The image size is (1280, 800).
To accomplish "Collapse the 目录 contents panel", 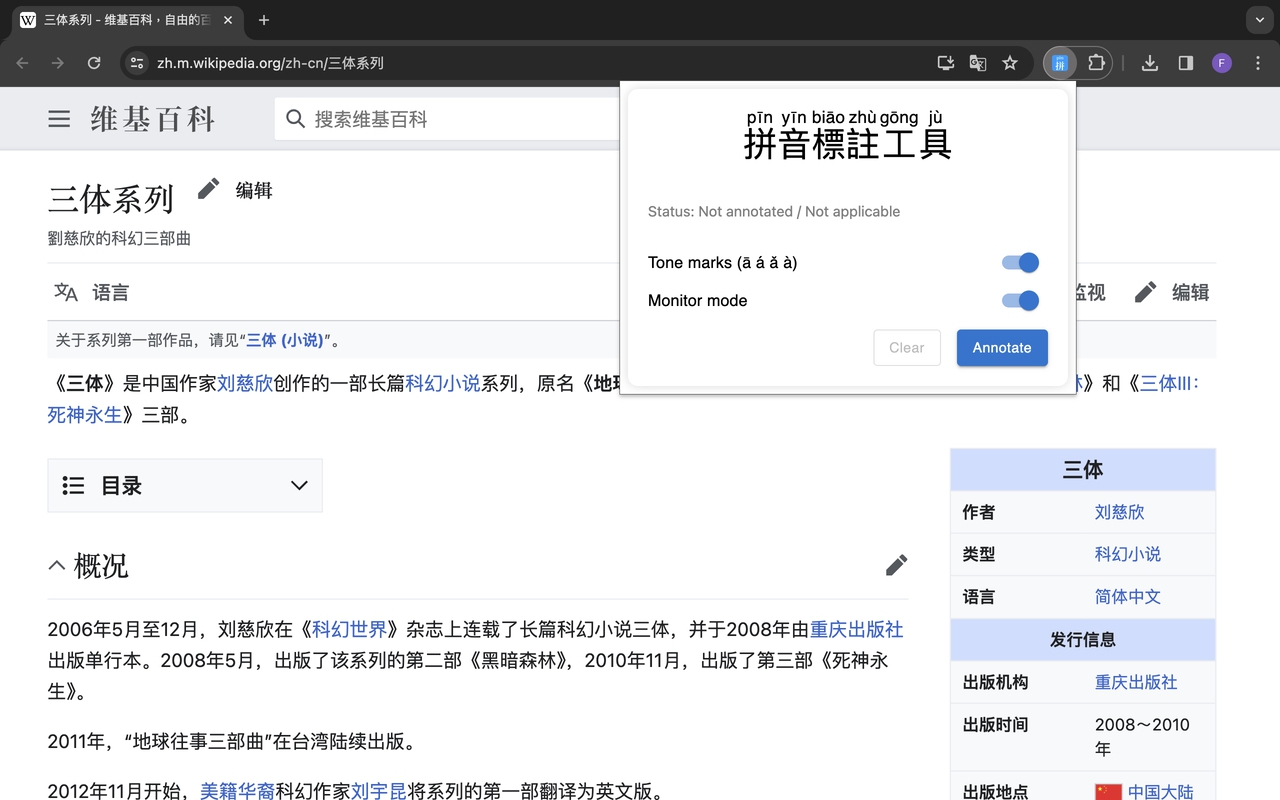I will [x=298, y=485].
